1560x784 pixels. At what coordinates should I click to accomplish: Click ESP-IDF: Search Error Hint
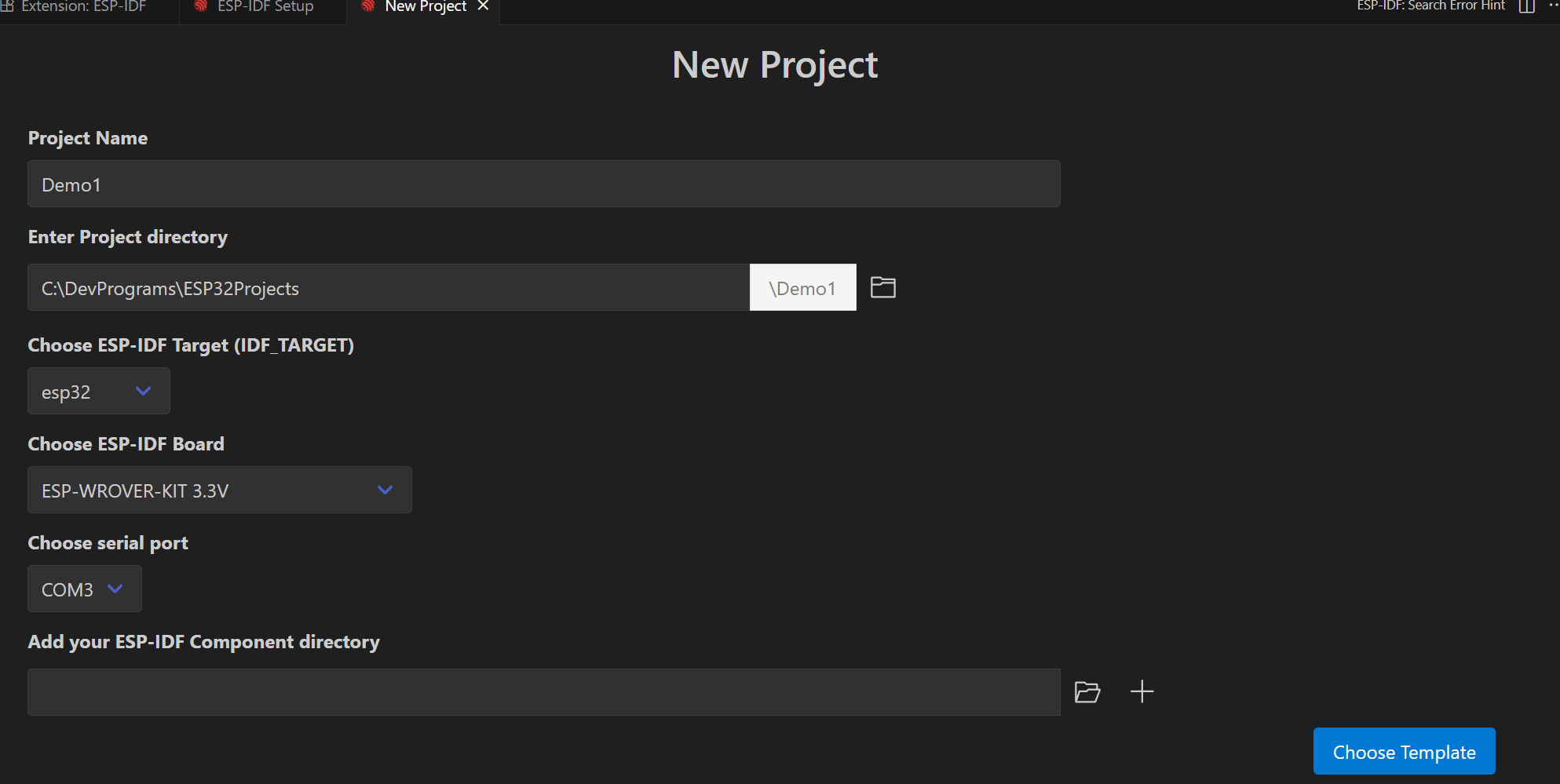click(1430, 6)
